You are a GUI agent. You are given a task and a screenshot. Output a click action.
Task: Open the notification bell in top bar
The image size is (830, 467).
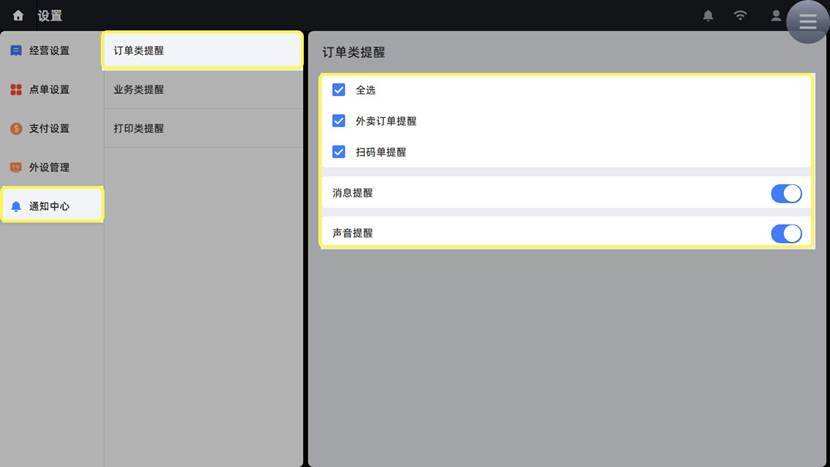point(708,15)
